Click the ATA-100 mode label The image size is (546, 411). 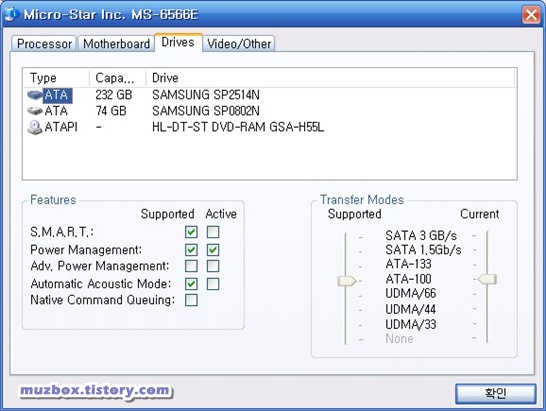pos(408,279)
